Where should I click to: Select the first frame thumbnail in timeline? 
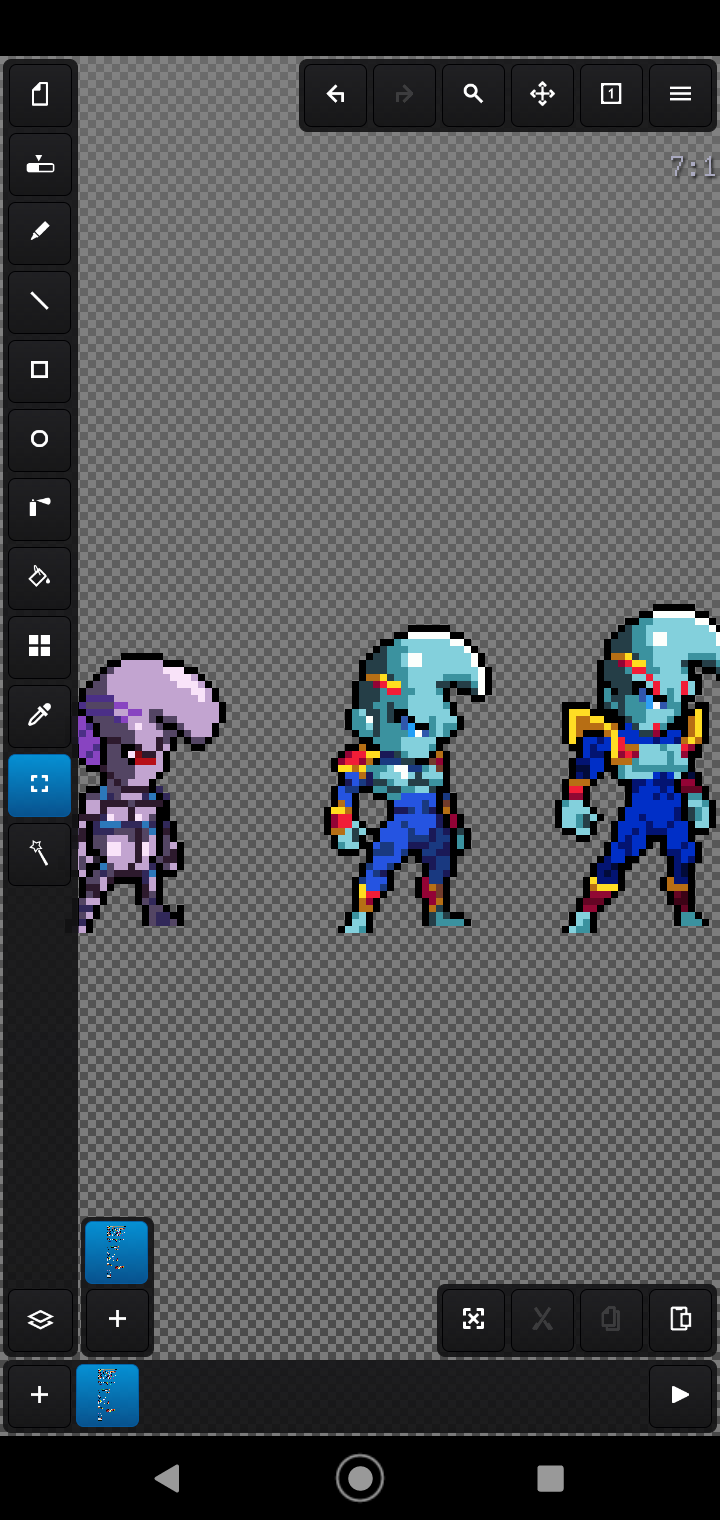pyautogui.click(x=108, y=1396)
